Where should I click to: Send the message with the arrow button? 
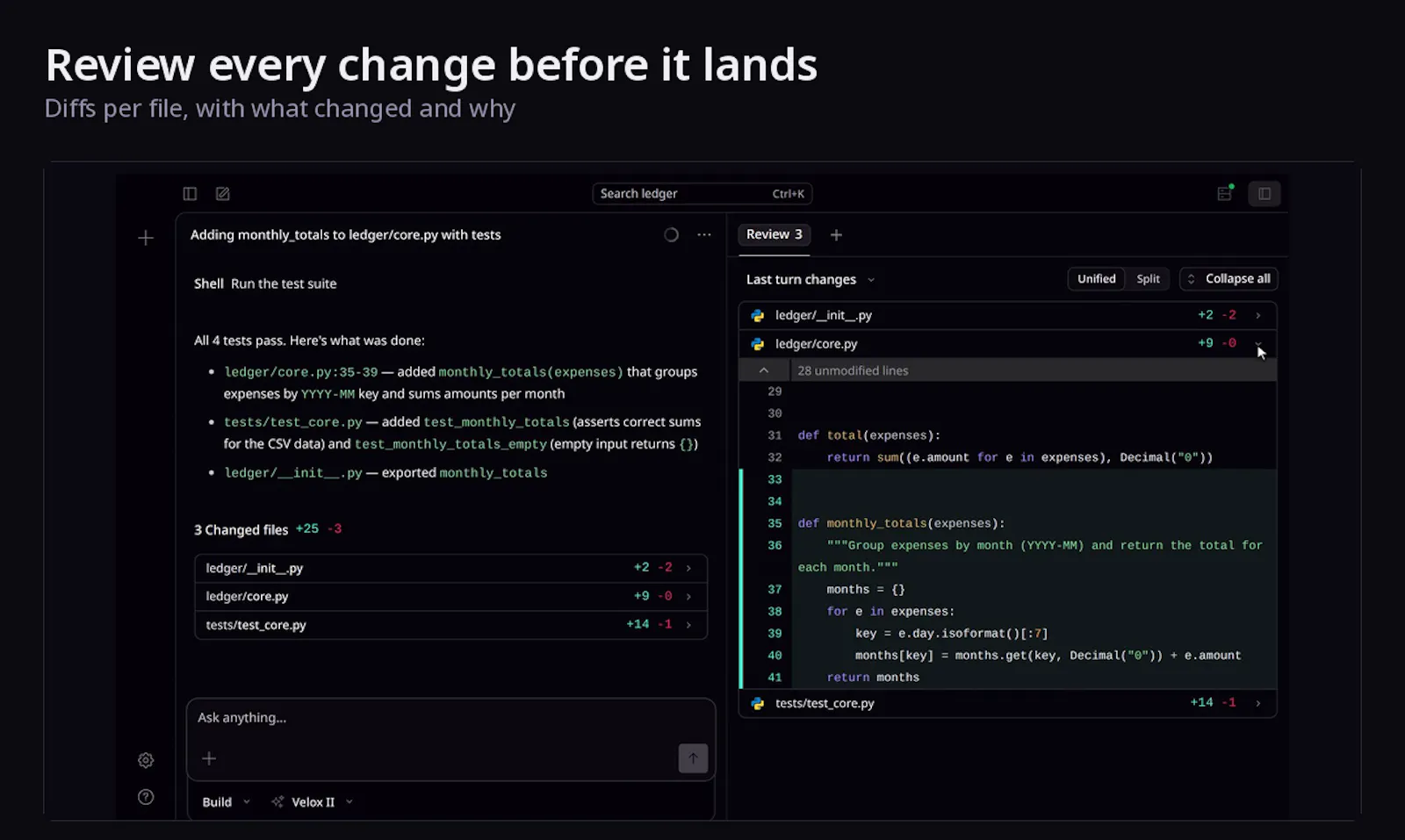click(x=693, y=758)
